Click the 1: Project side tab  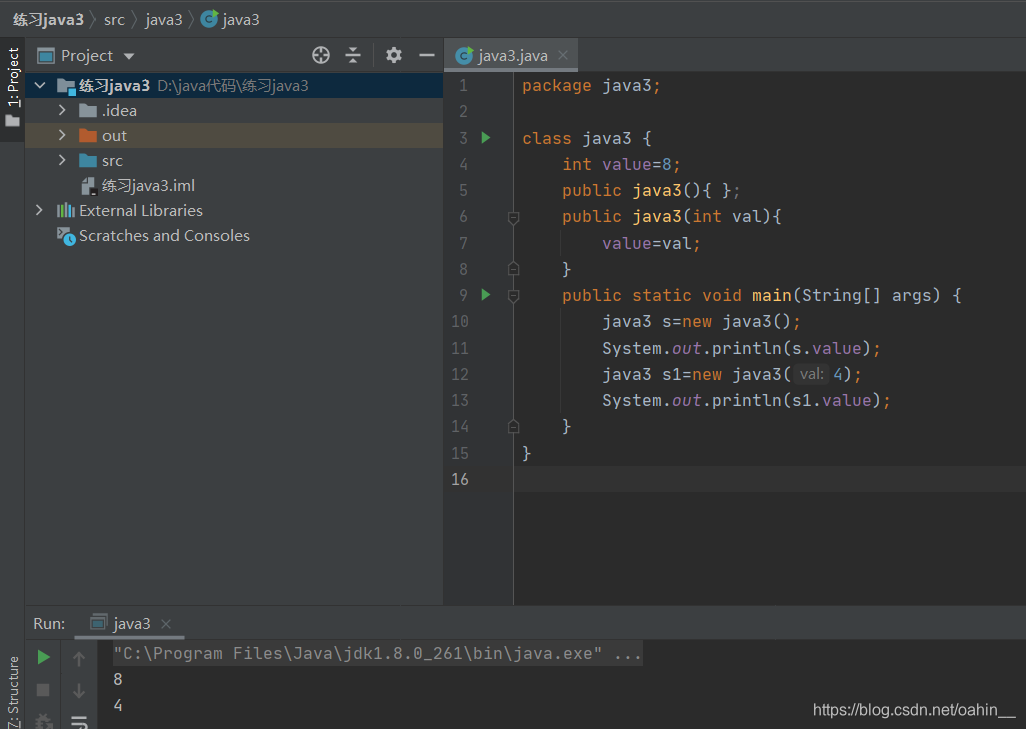tap(13, 77)
